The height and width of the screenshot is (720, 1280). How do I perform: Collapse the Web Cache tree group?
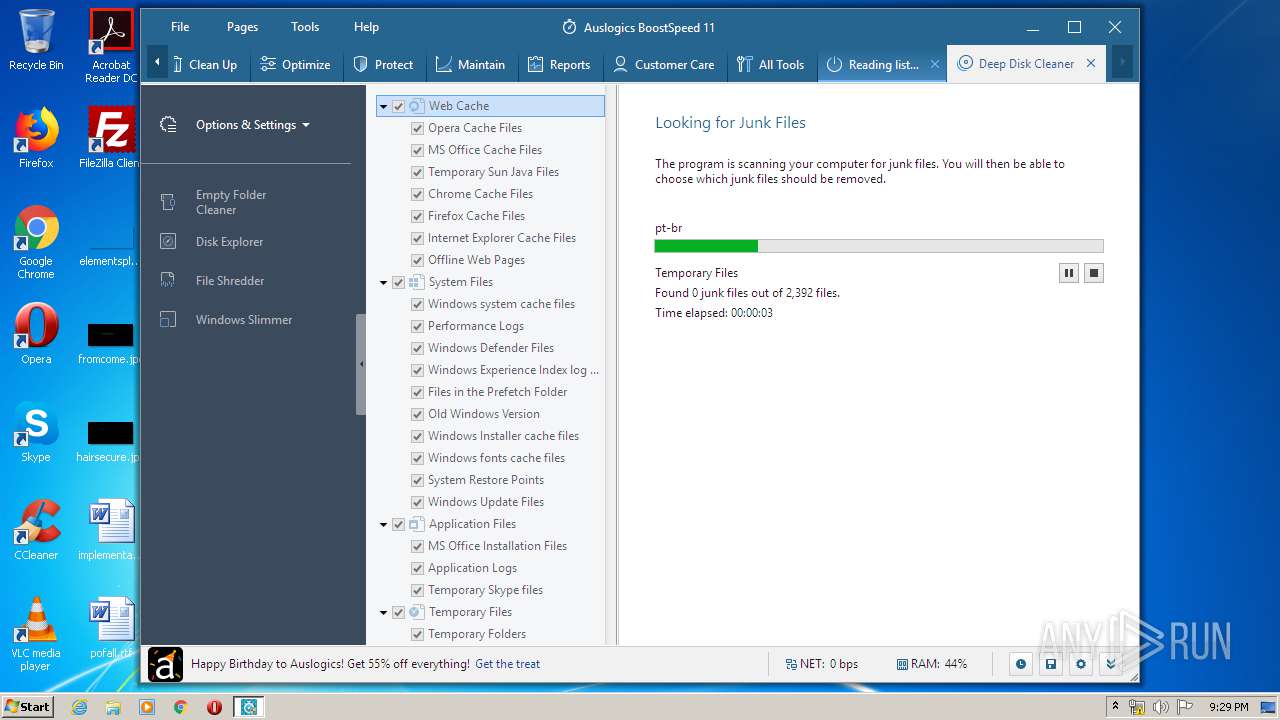384,106
